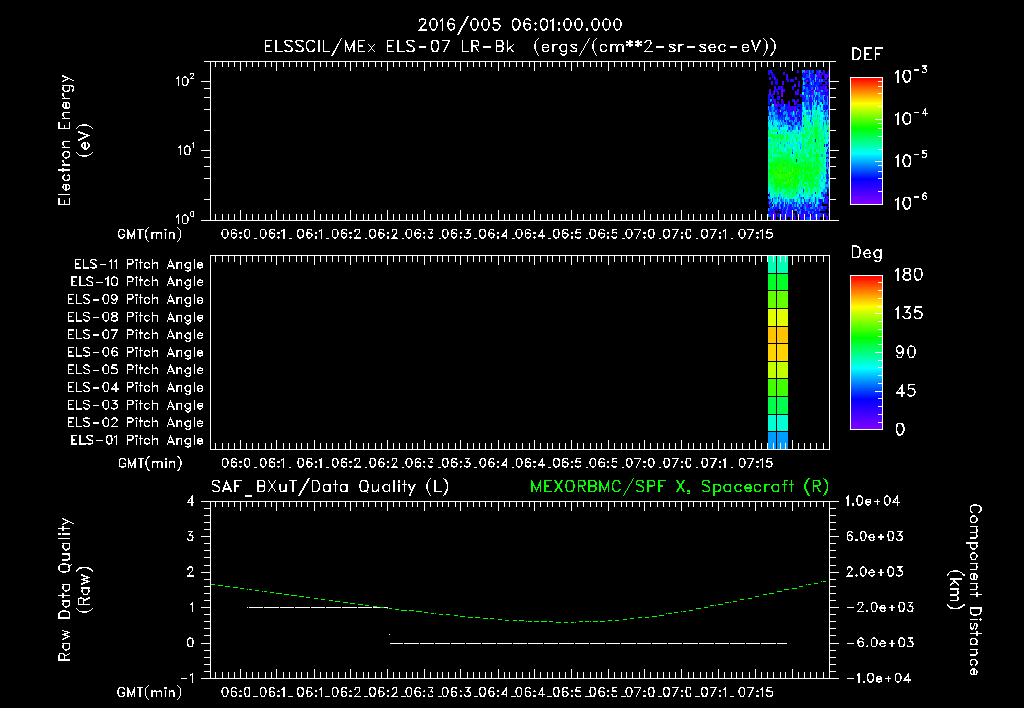
Task: Click the GMT(min) label under data quality panel
Action: [x=150, y=692]
